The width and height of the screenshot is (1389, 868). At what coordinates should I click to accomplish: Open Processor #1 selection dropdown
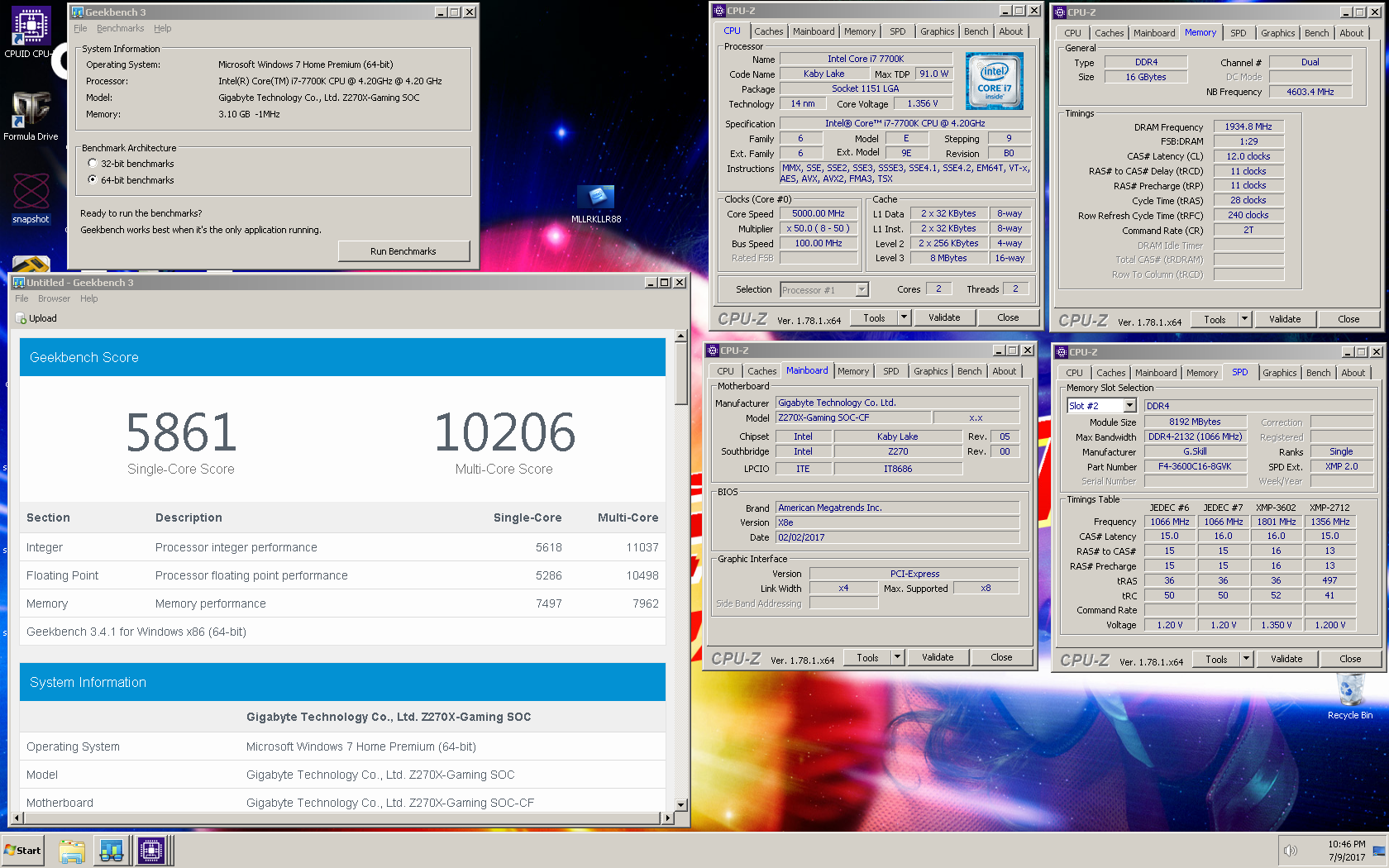coord(862,290)
